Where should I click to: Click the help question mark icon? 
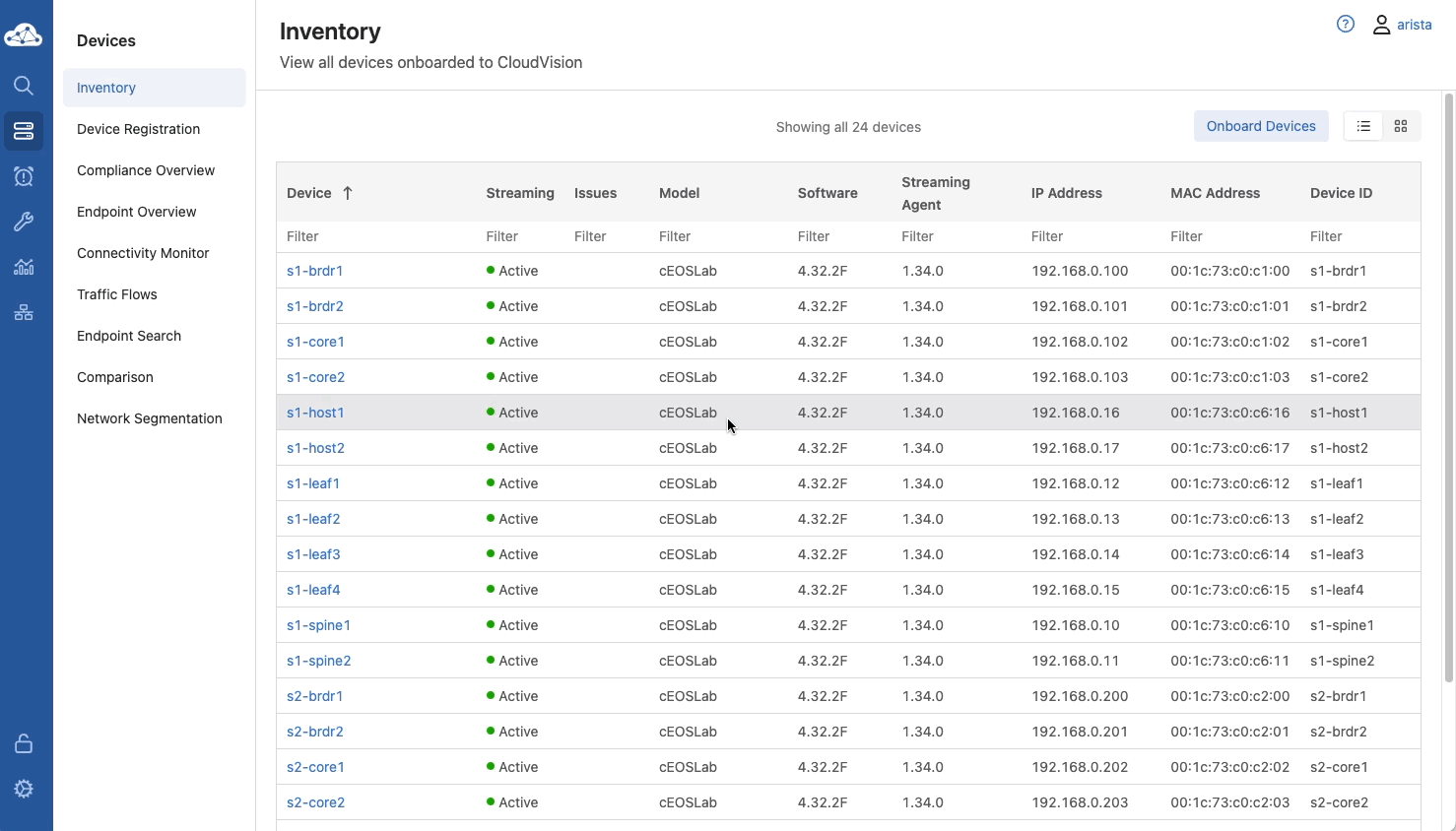coord(1346,25)
